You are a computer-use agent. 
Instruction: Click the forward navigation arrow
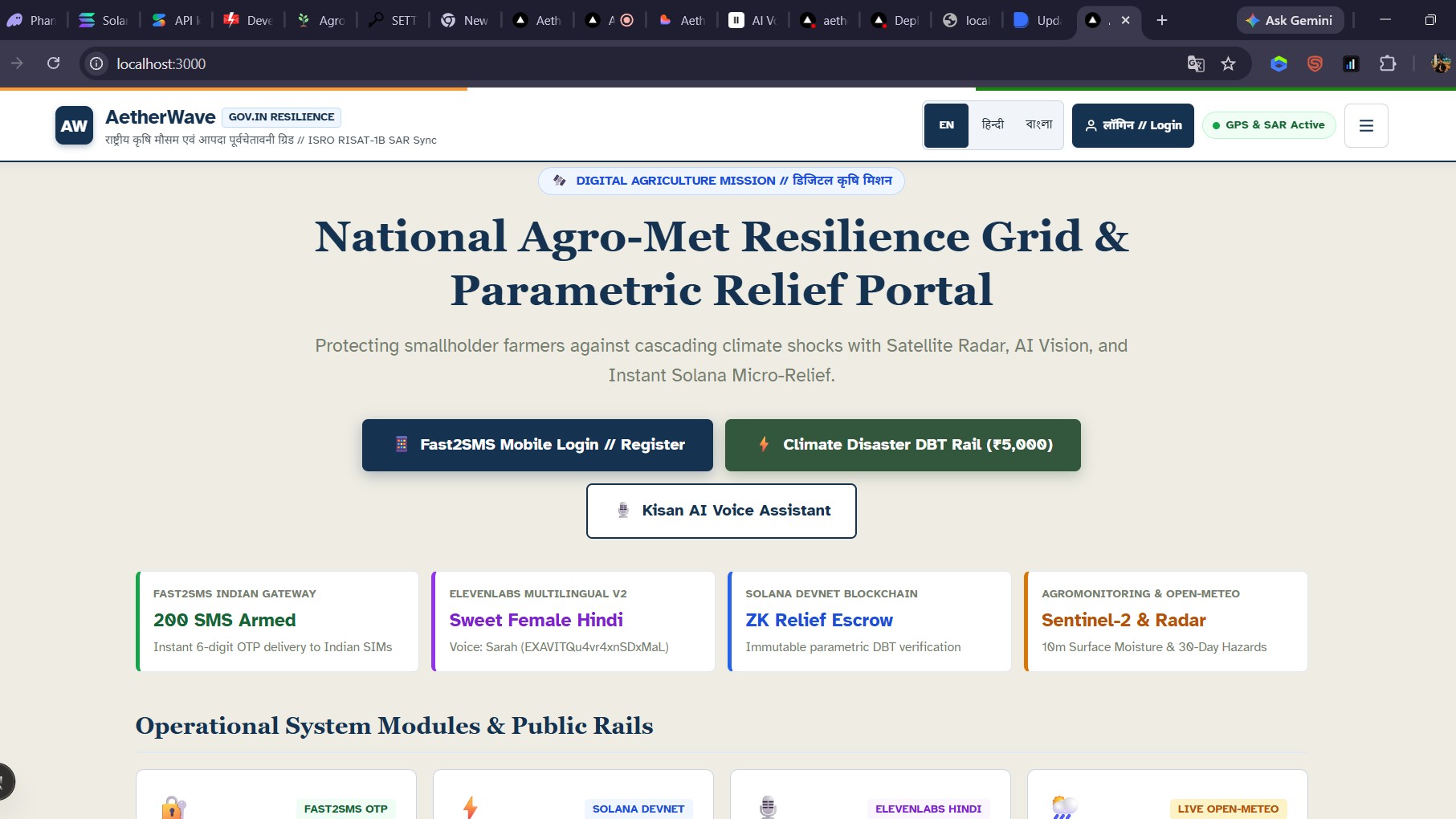coord(17,63)
